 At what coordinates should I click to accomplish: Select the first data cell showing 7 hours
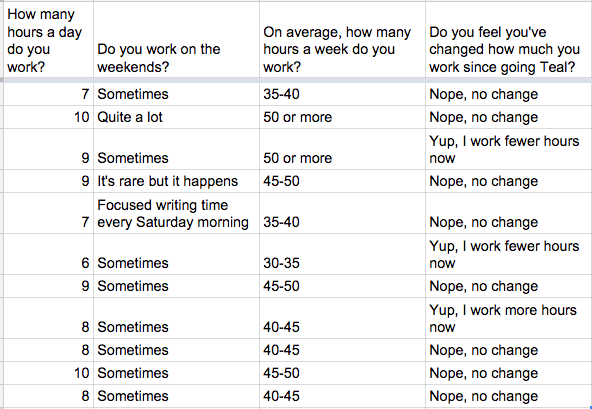tap(48, 94)
